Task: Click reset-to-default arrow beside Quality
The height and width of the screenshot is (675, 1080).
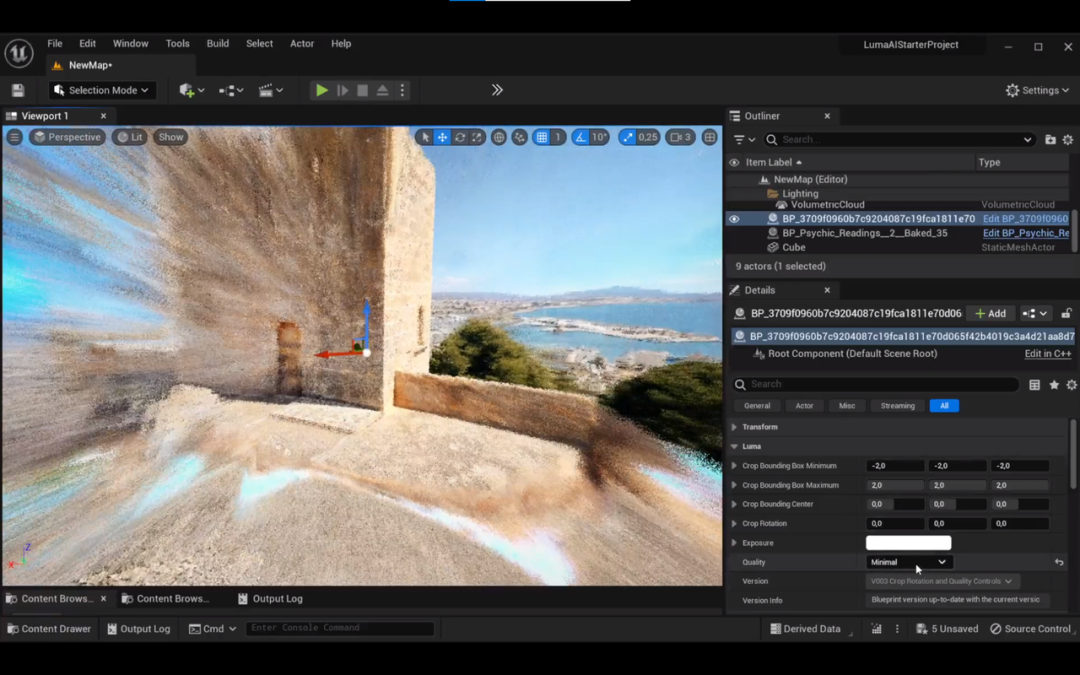Action: coord(1059,563)
